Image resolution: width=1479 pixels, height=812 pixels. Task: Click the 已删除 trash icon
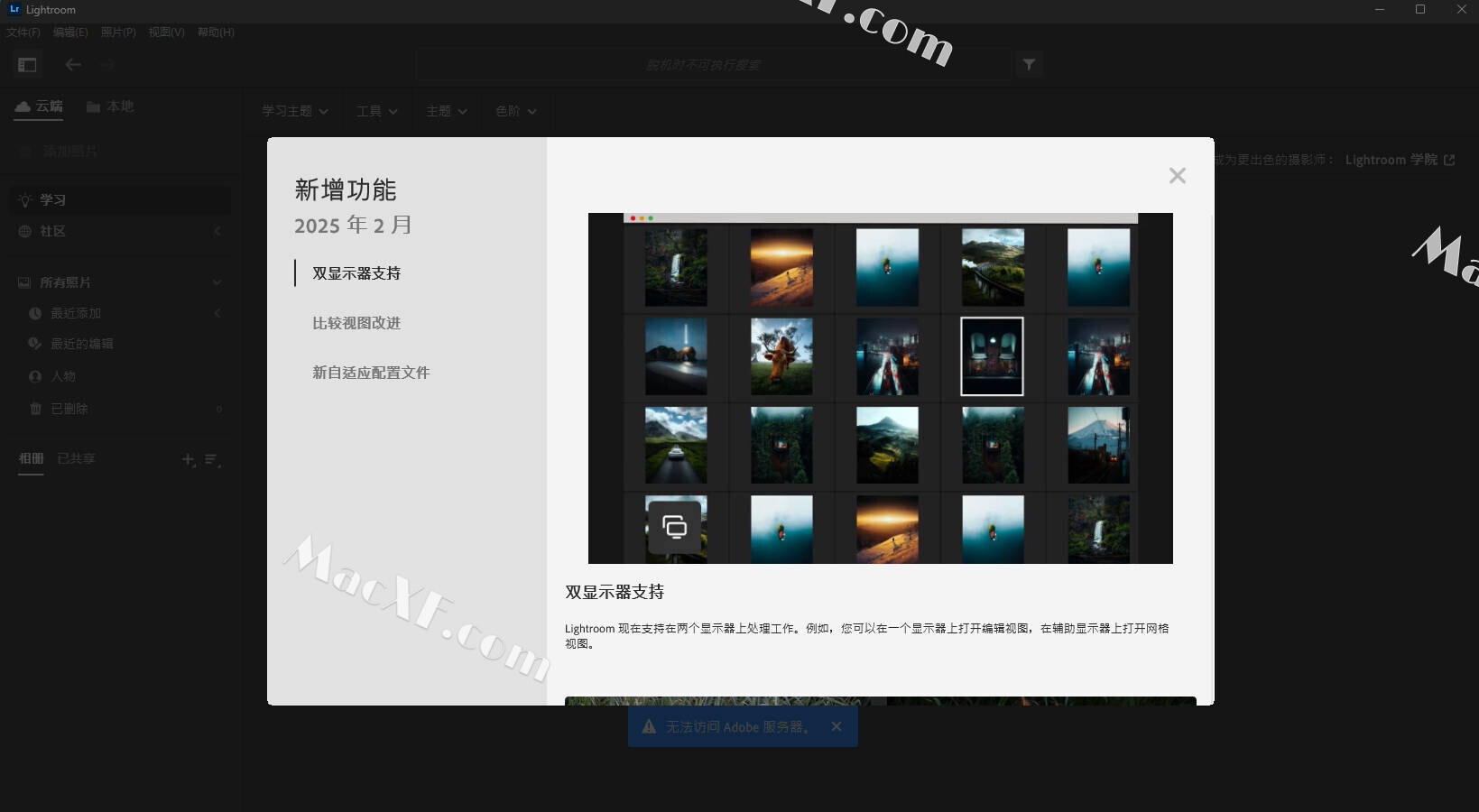click(35, 409)
